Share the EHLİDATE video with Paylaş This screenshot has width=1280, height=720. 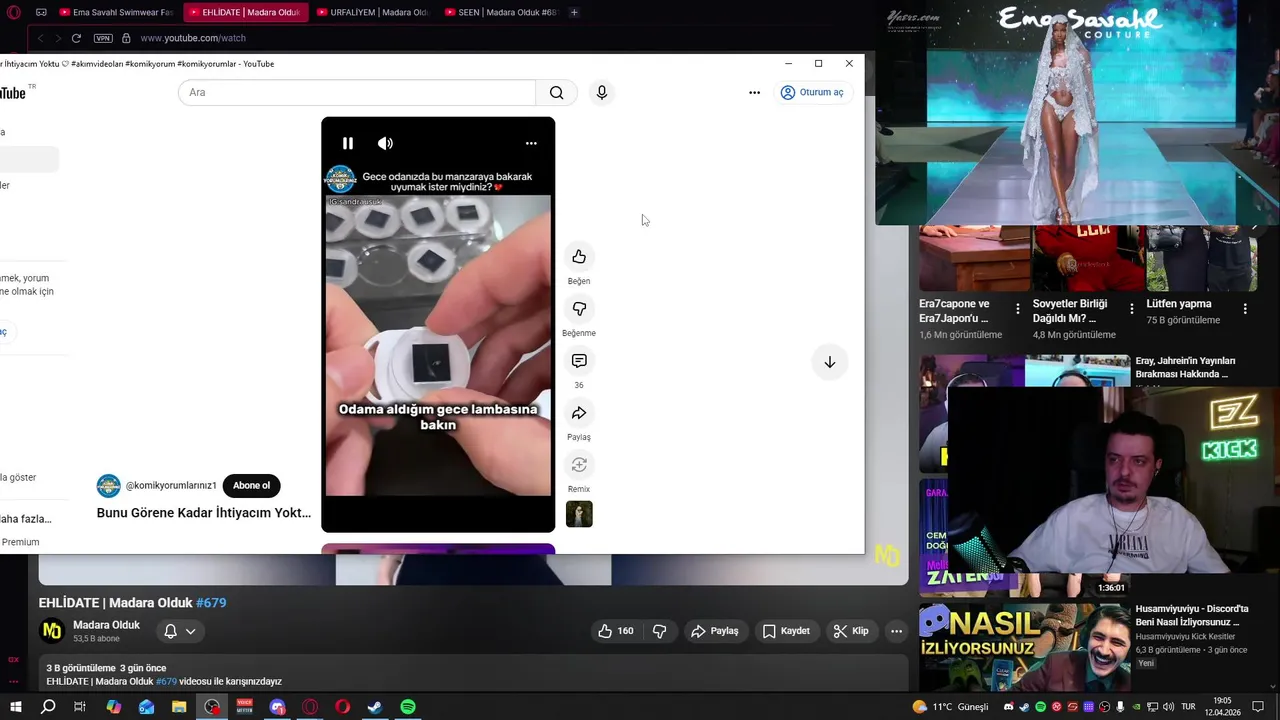pos(714,631)
